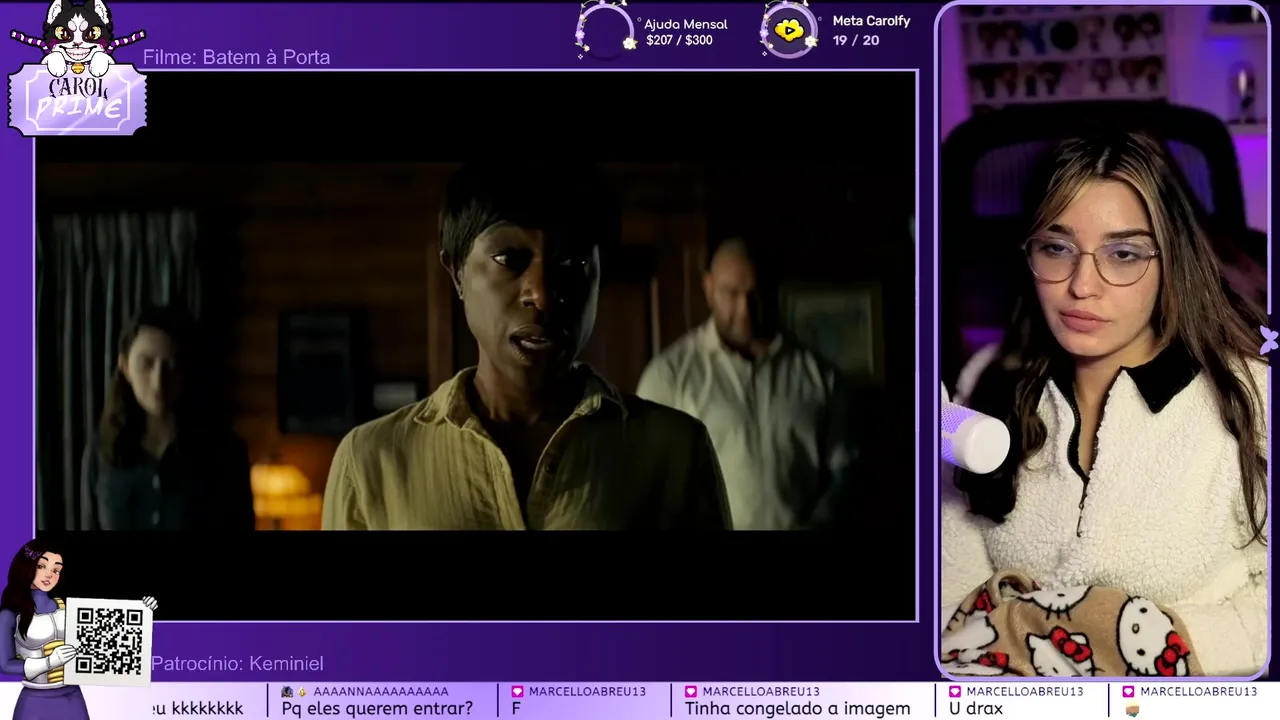Click the streamer webcam feed
1280x720 pixels.
[1104, 340]
